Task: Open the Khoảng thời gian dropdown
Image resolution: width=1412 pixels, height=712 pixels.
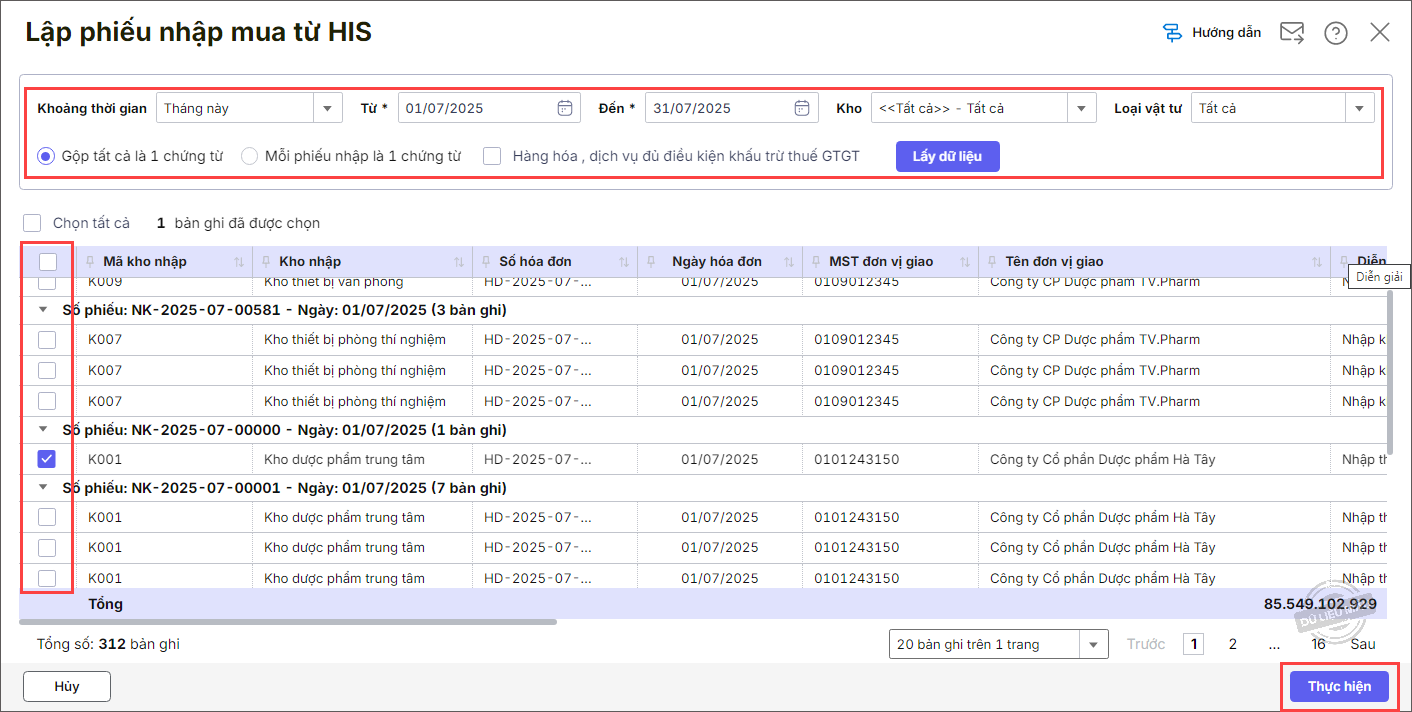Action: tap(327, 108)
